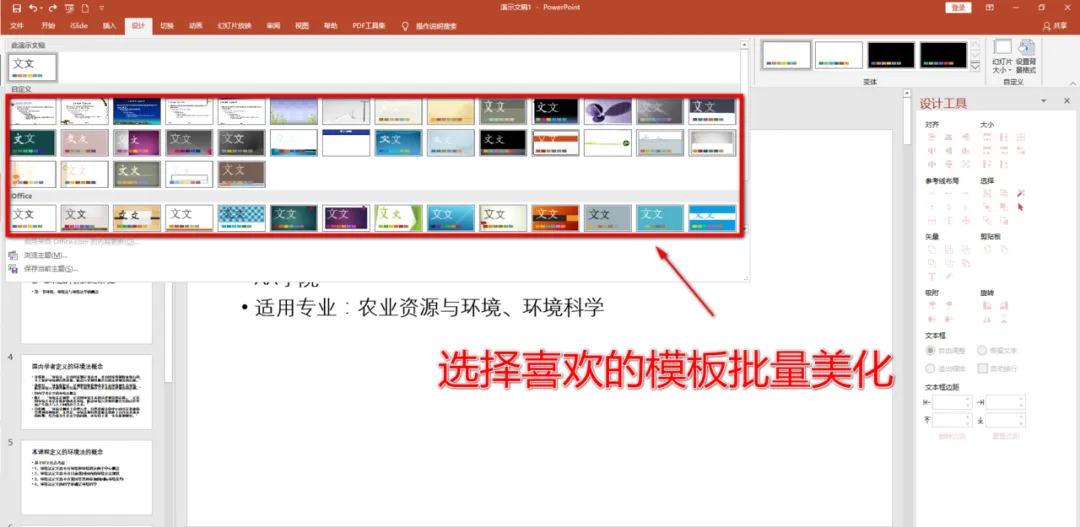1080x527 pixels.
Task: Open the customize quick access toolbar dropdown
Action: click(x=102, y=8)
